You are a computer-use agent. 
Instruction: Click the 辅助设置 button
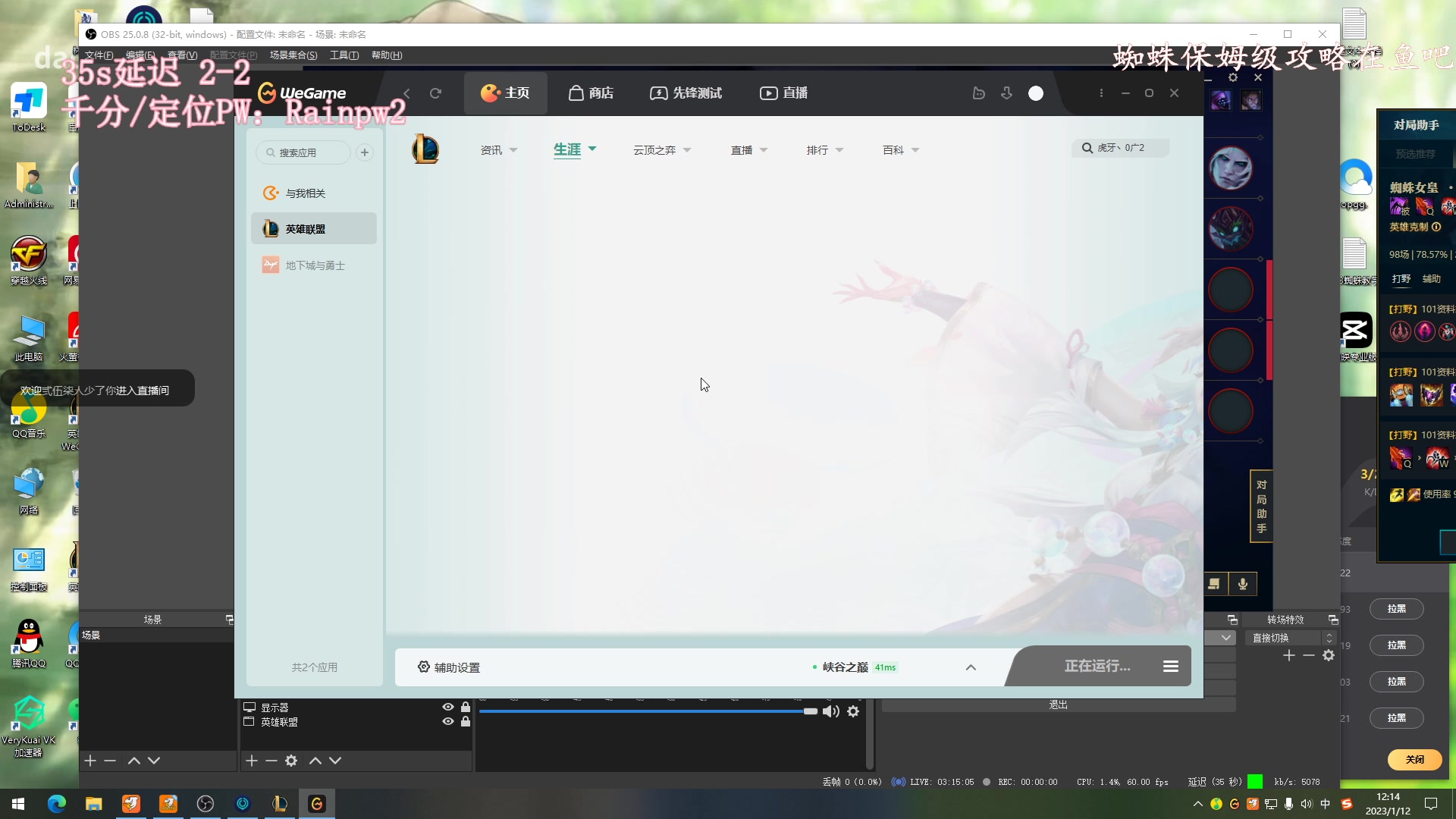click(x=448, y=667)
